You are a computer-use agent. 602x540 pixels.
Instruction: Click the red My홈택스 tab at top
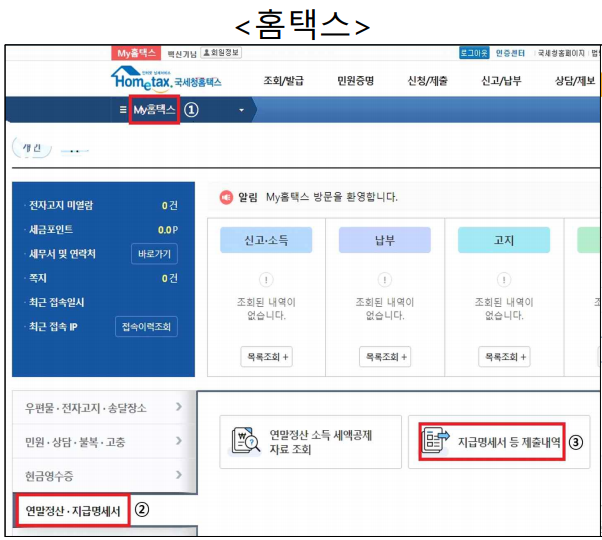click(x=136, y=53)
